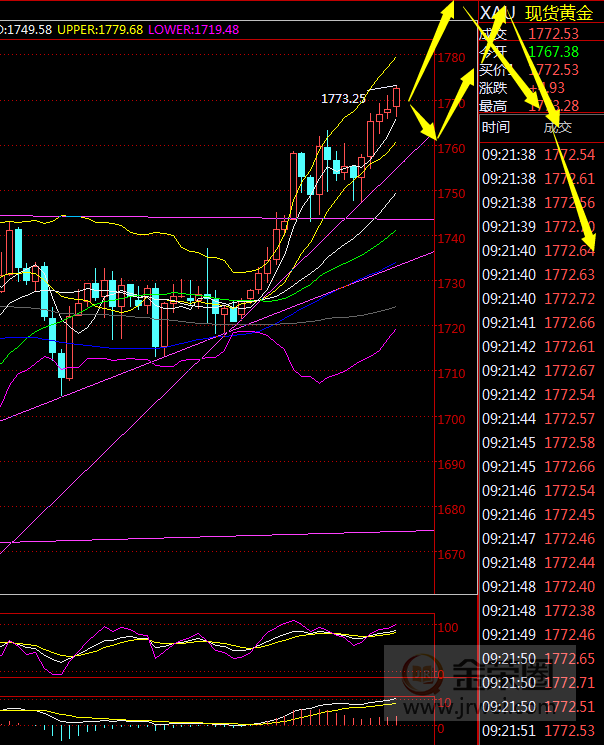Click the 时间 column header
Viewport: 604px width, 745px height.
coord(495,127)
